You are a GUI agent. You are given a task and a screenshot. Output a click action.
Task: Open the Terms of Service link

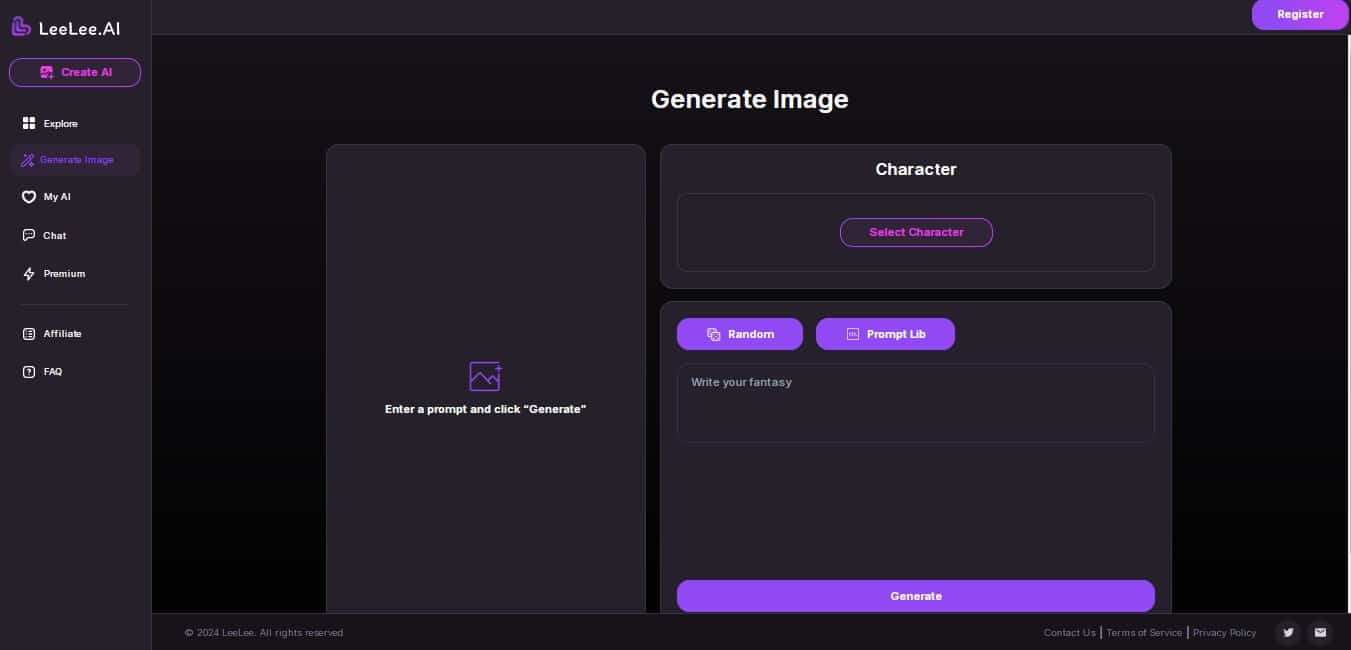(1144, 633)
